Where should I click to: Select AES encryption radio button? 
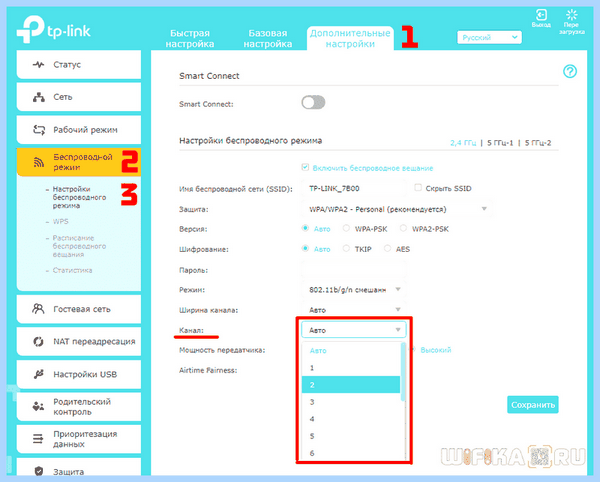point(387,248)
